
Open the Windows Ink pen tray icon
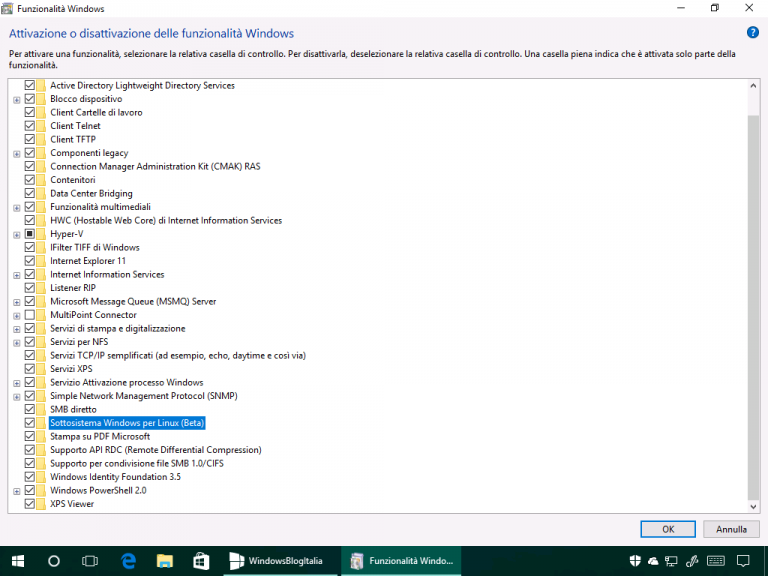click(692, 561)
